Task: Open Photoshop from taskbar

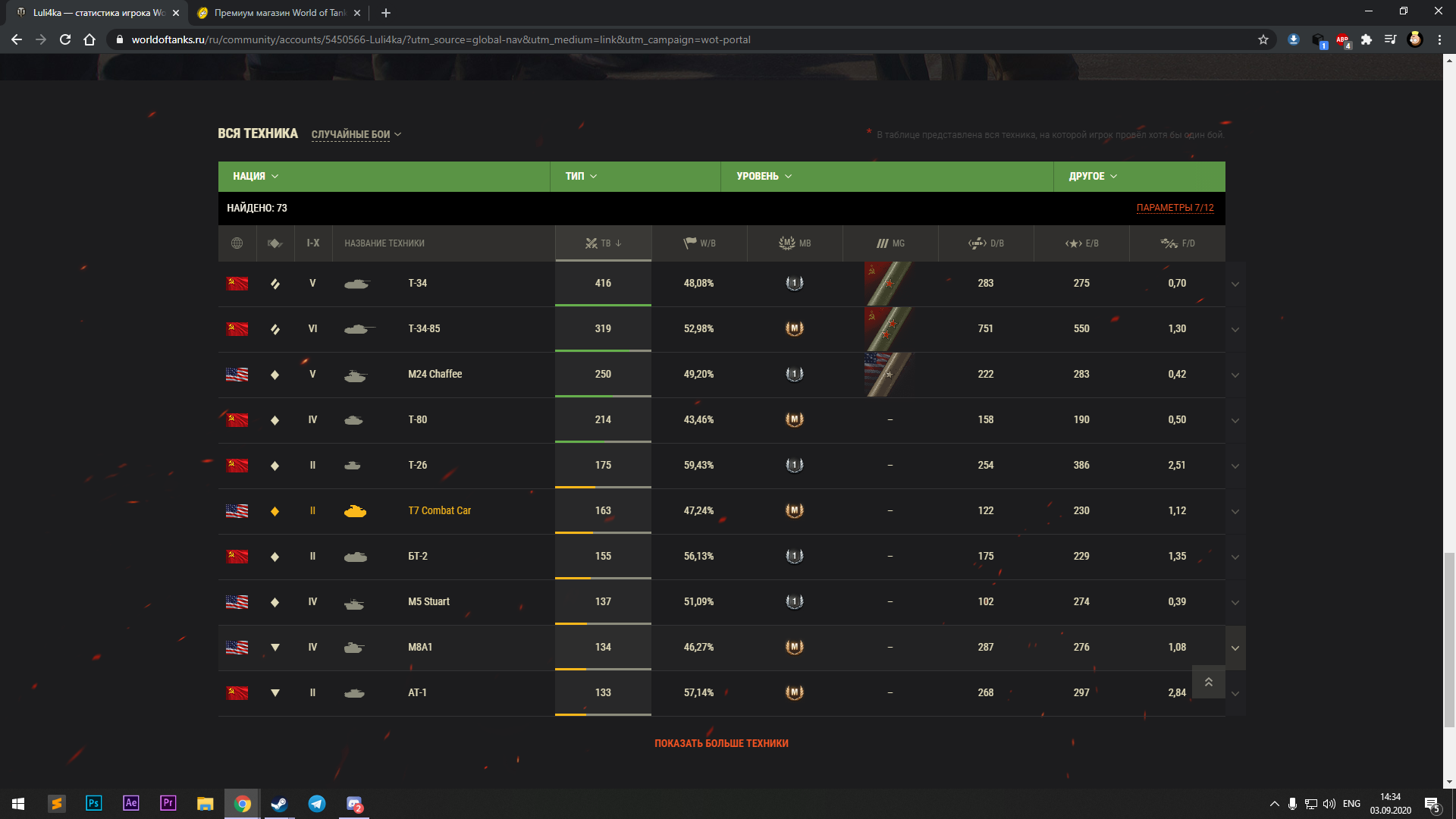Action: tap(94, 803)
